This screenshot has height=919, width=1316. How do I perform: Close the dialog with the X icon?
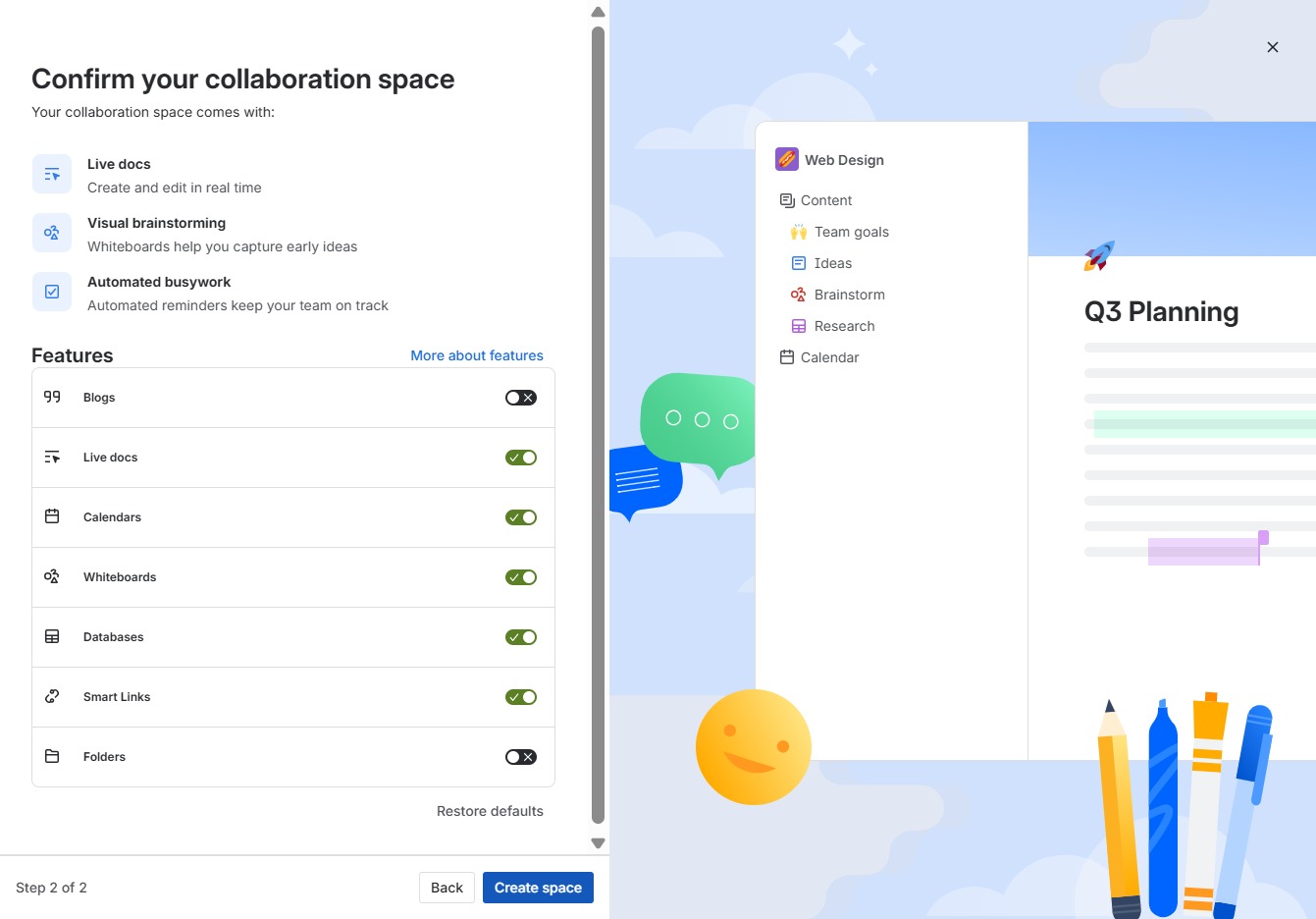tap(1273, 47)
